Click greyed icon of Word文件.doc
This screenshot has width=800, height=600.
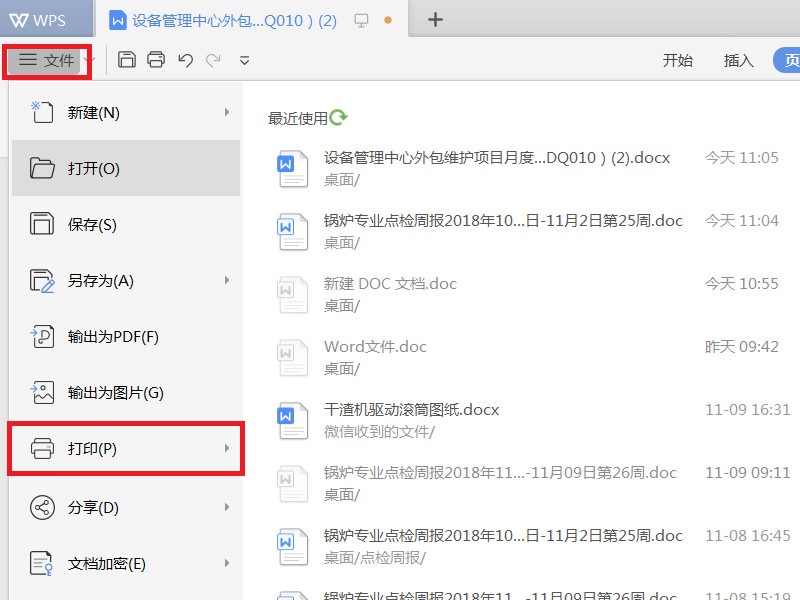(x=292, y=358)
